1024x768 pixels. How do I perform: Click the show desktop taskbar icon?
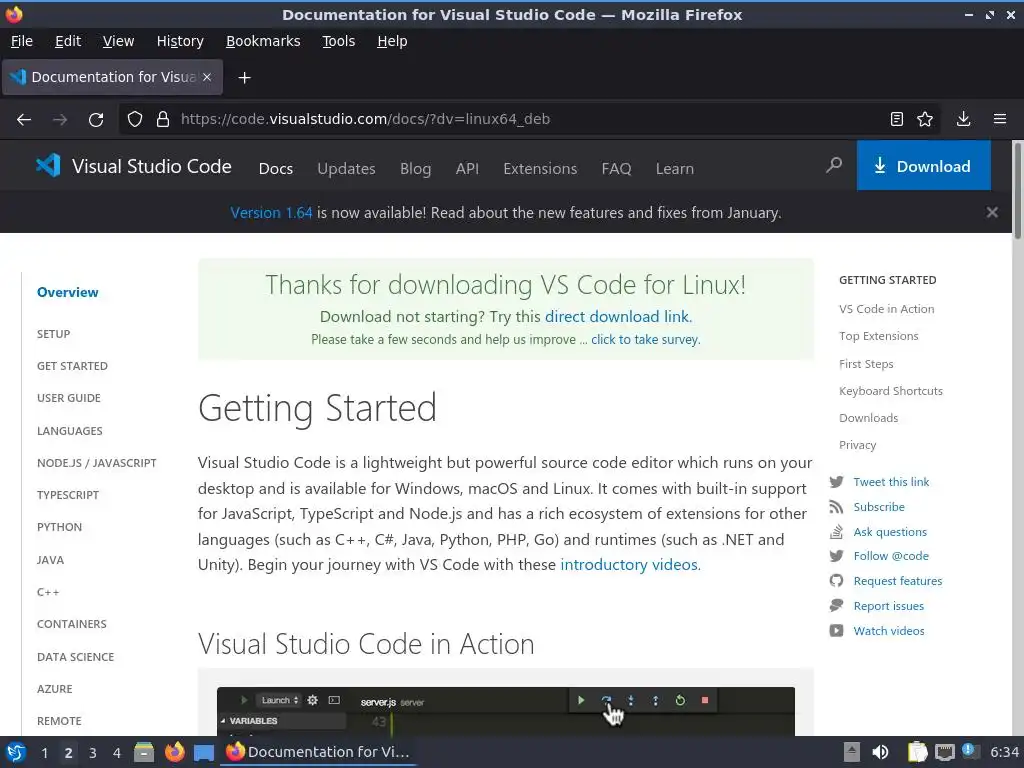(x=204, y=753)
